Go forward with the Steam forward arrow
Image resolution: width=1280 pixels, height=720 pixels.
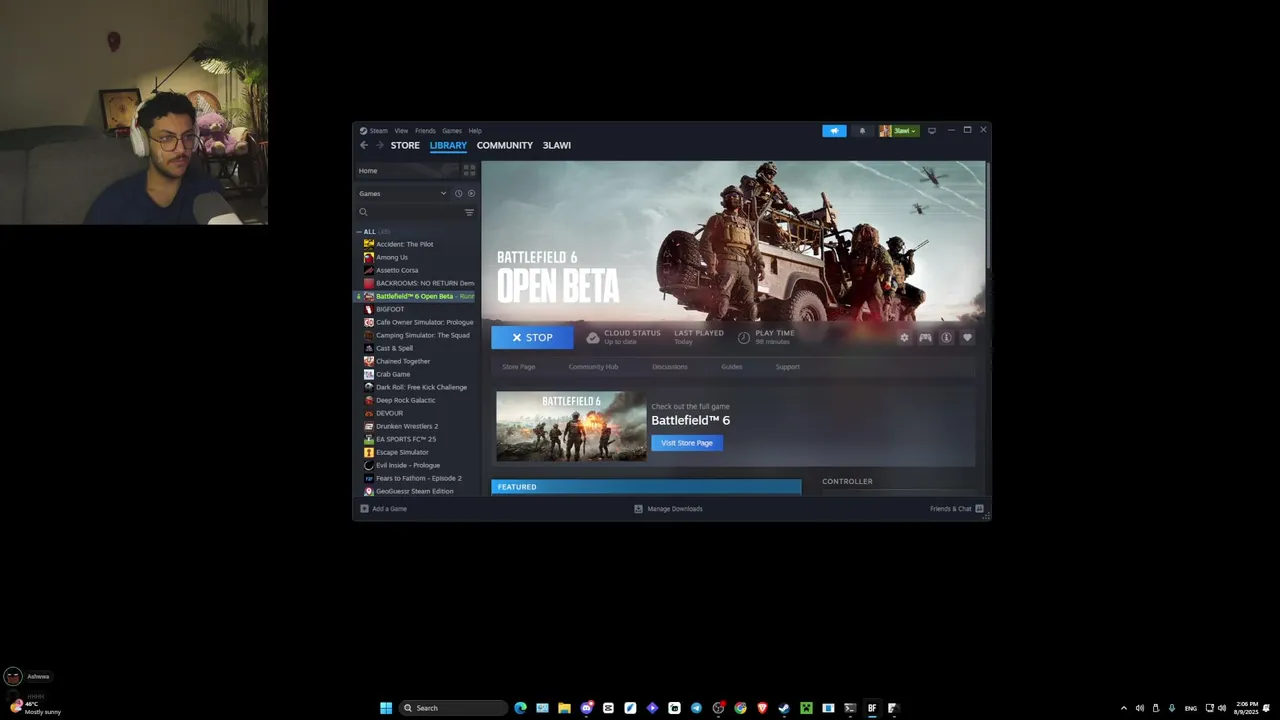(380, 145)
